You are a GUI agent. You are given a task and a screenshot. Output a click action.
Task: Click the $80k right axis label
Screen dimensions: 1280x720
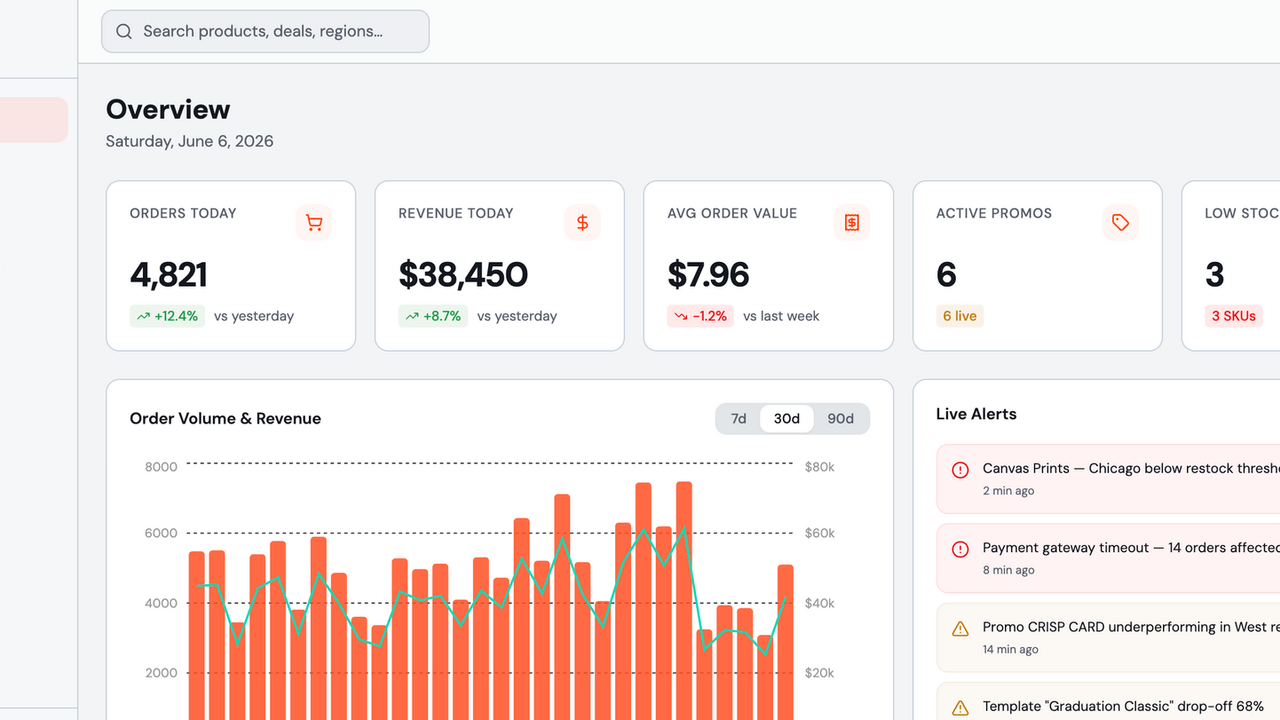pos(820,467)
